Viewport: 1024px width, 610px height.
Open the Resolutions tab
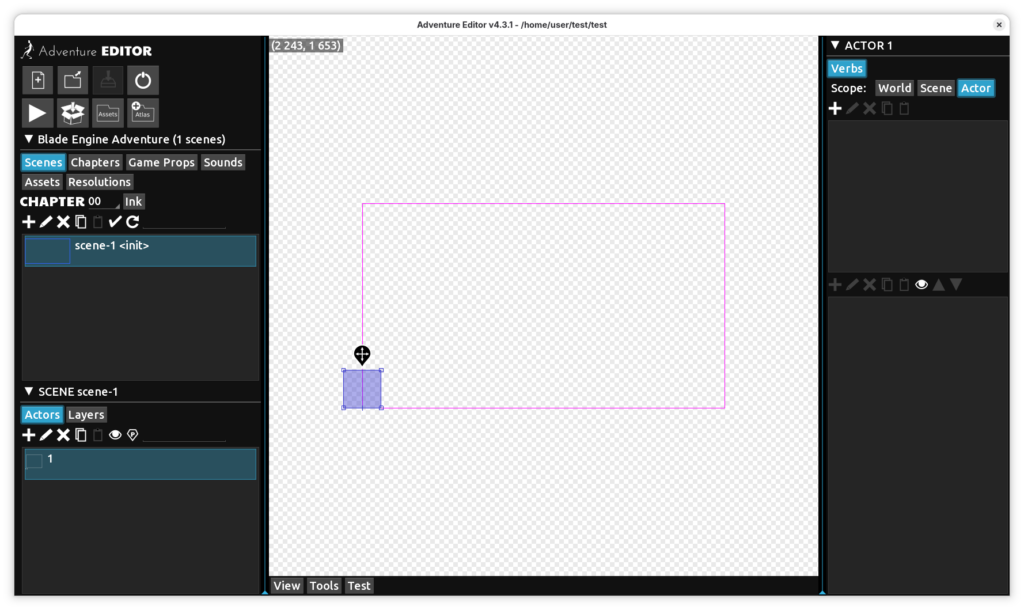99,182
